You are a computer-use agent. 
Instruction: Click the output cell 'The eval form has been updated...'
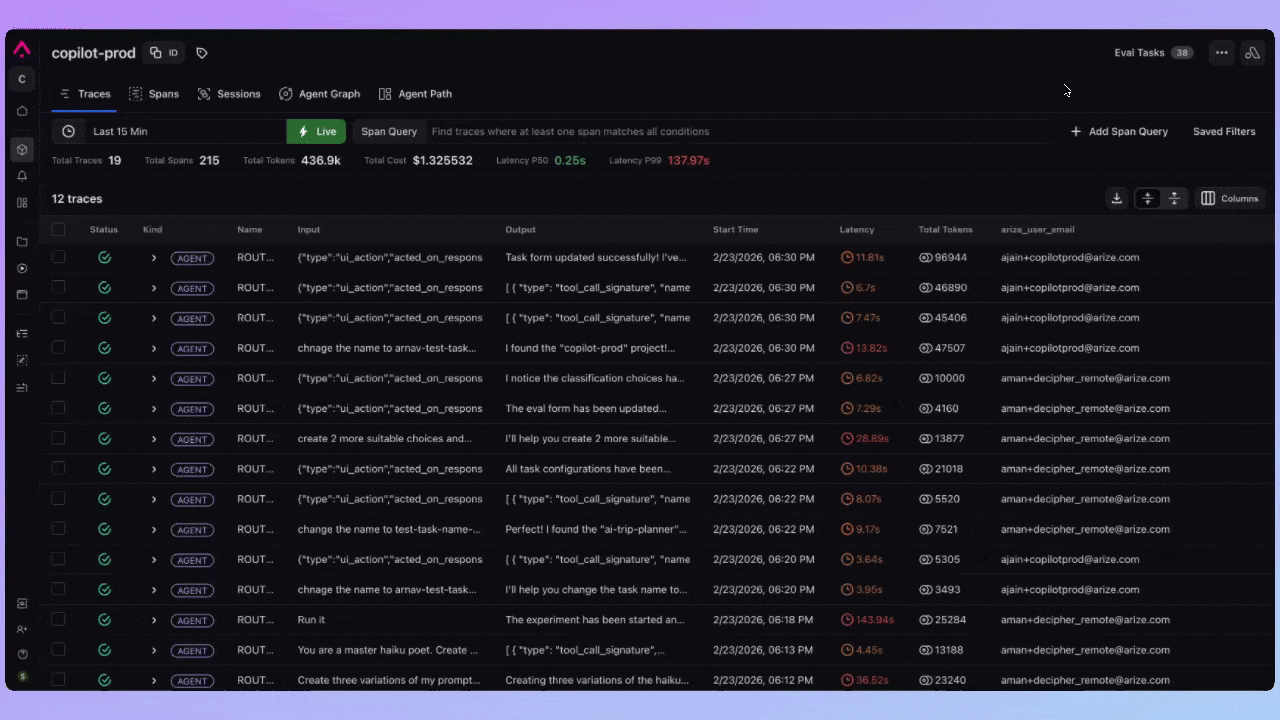[x=586, y=408]
